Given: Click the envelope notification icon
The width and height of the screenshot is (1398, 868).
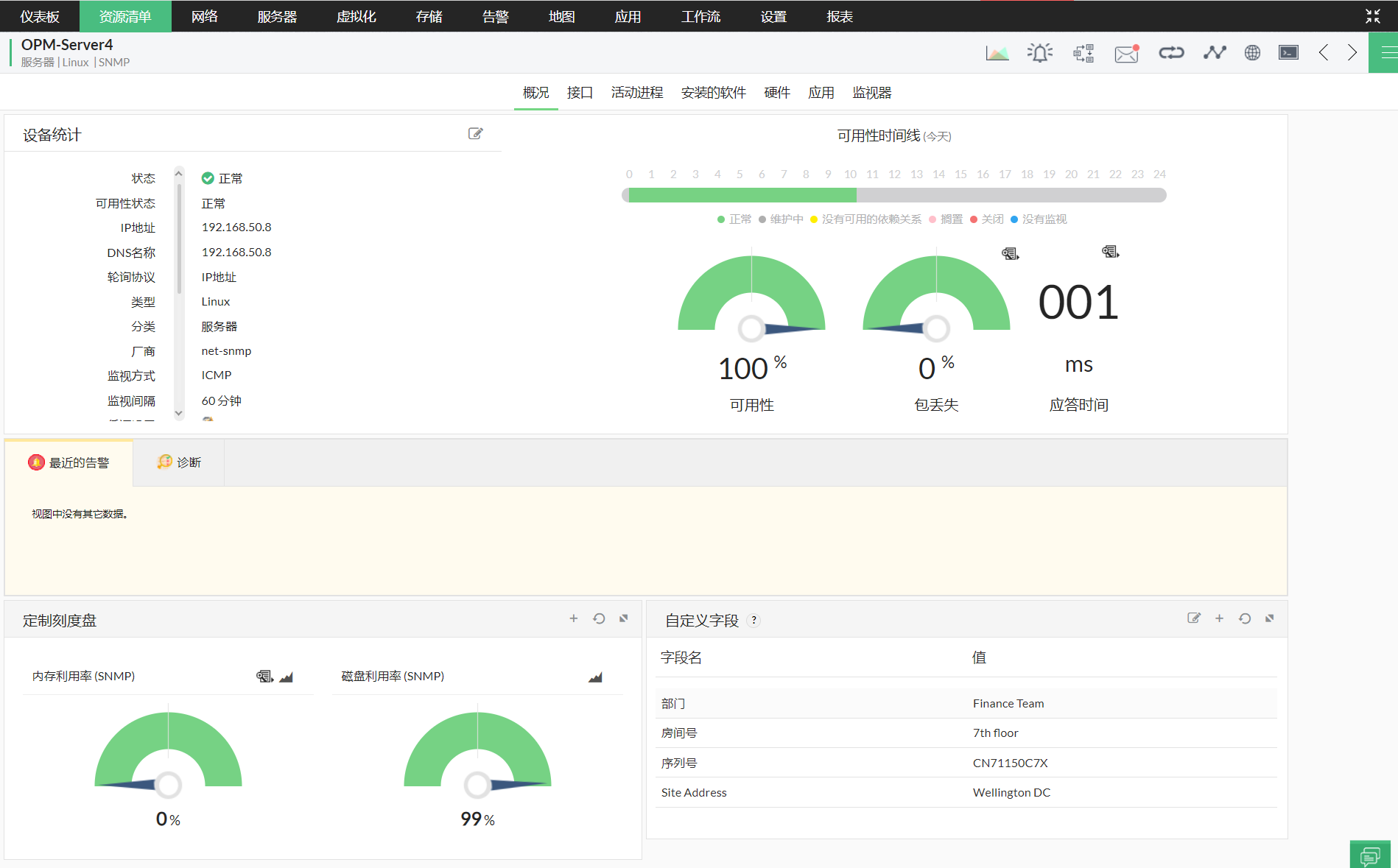Looking at the screenshot, I should [1127, 53].
